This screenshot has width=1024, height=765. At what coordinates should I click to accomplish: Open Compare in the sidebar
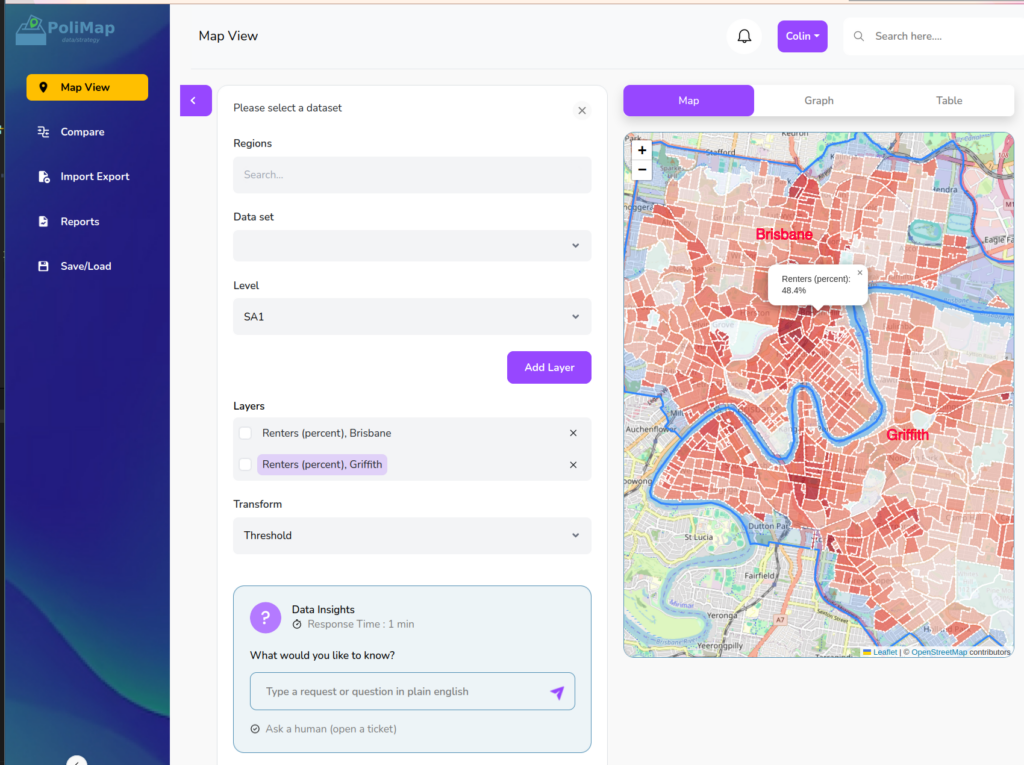pos(82,132)
